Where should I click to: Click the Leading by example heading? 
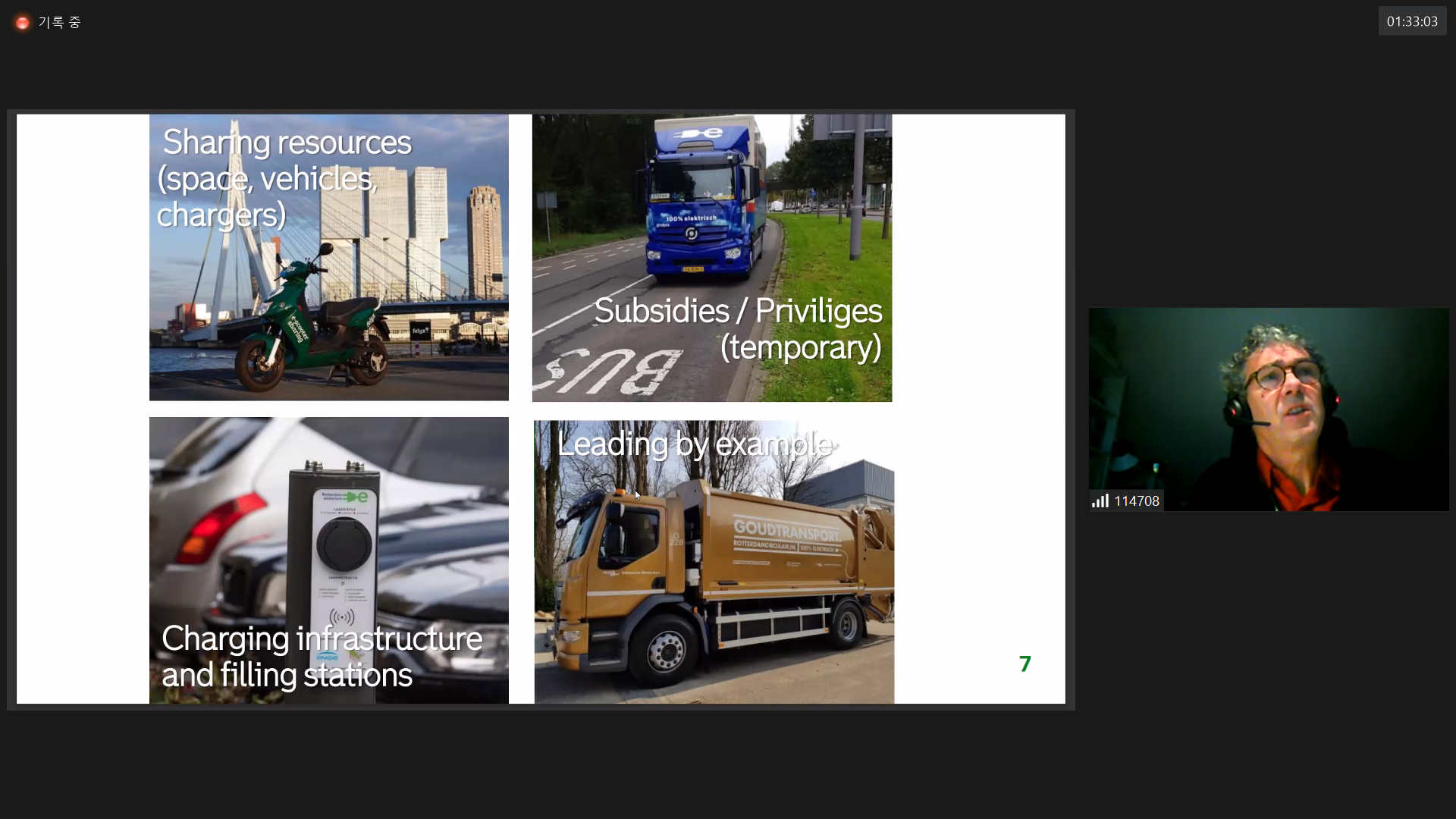point(694,444)
